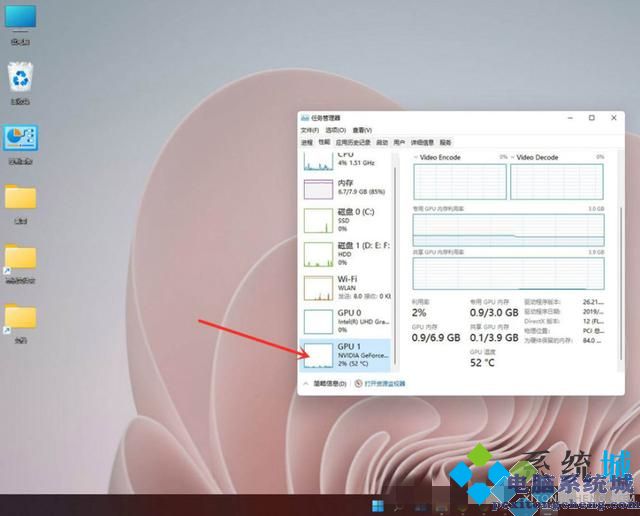Switch to the 进程 tab
Image resolution: width=640 pixels, height=516 pixels.
click(307, 142)
